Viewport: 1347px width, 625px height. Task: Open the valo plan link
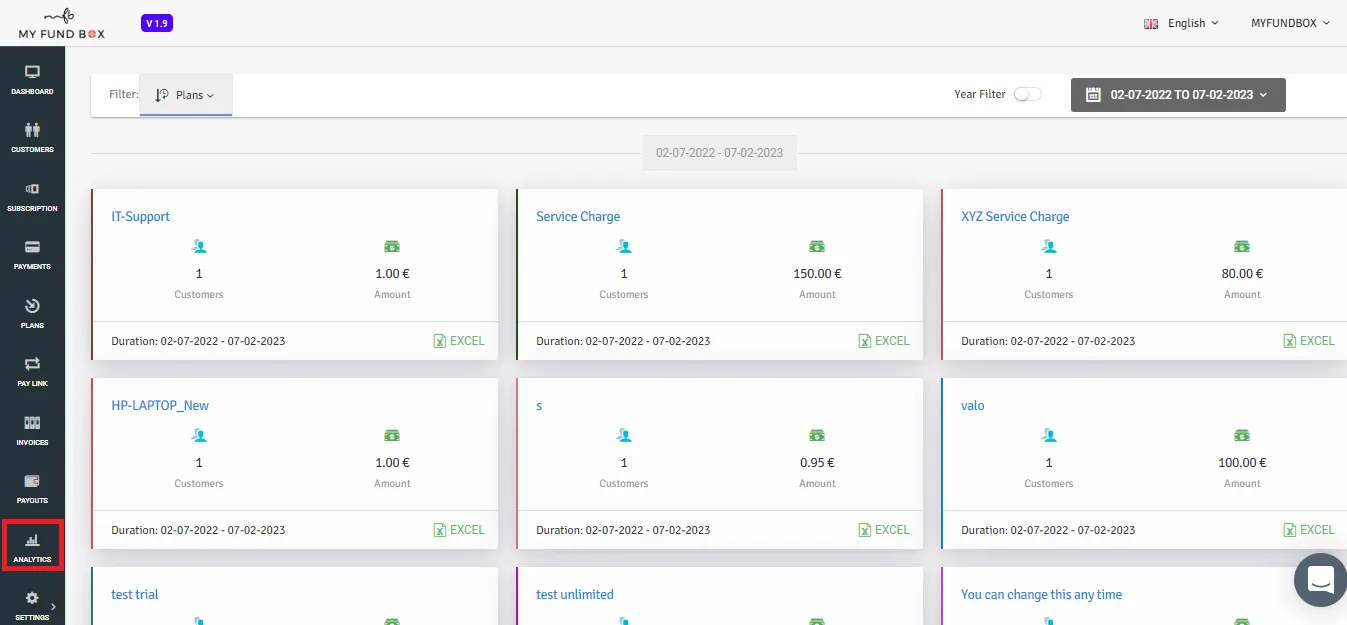click(973, 405)
